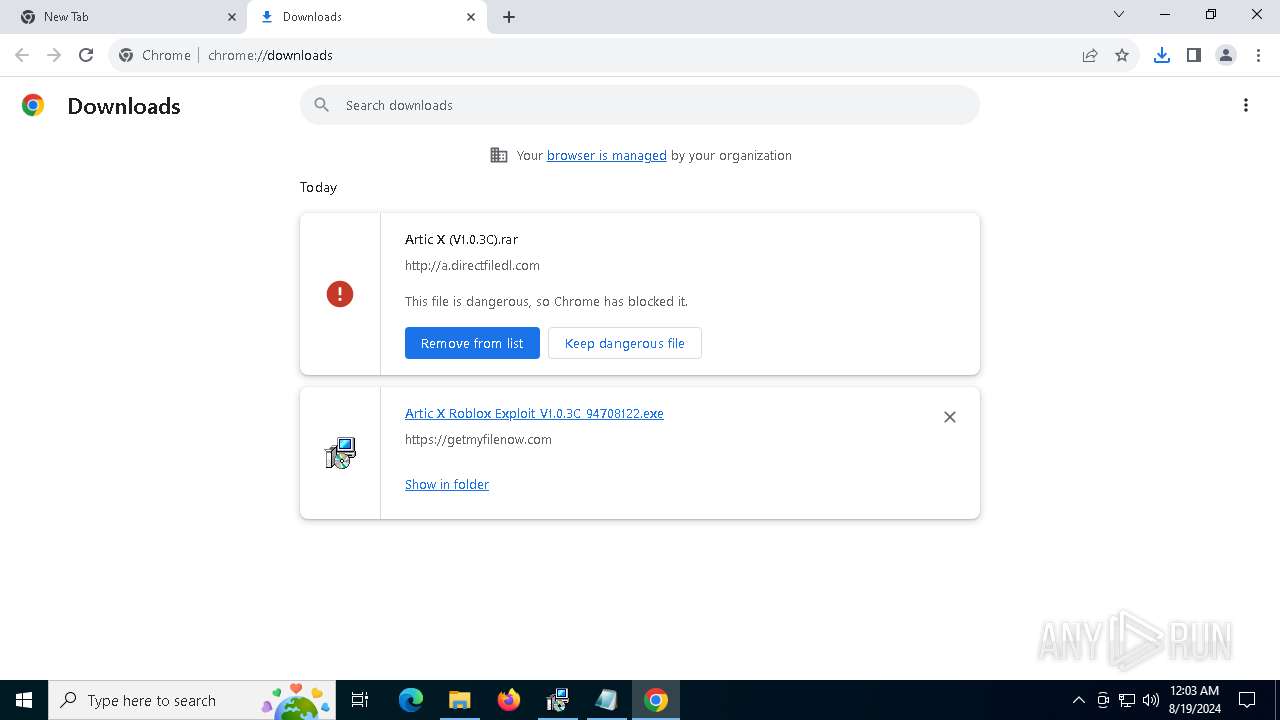Click the Chrome taskbar icon

(x=656, y=700)
